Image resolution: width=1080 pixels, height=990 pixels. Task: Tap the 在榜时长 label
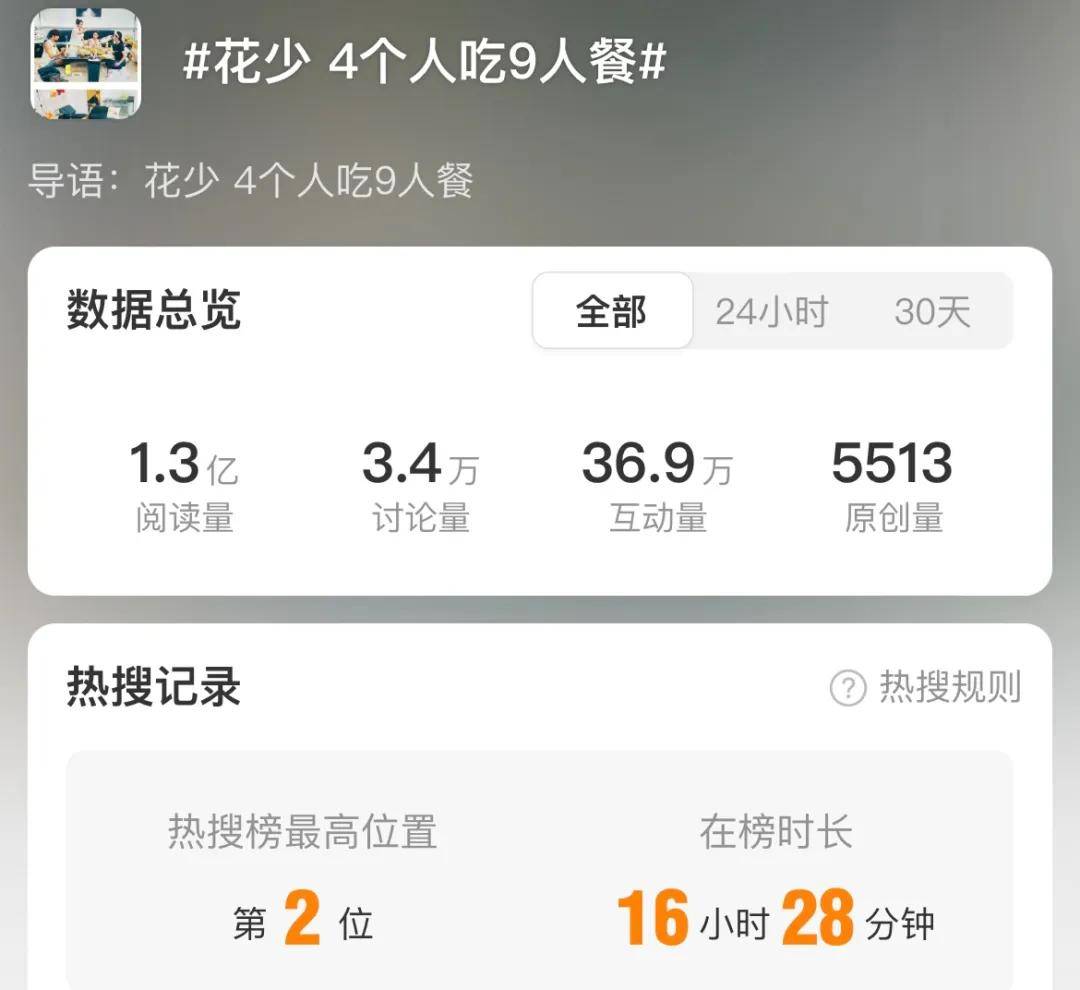[x=776, y=832]
